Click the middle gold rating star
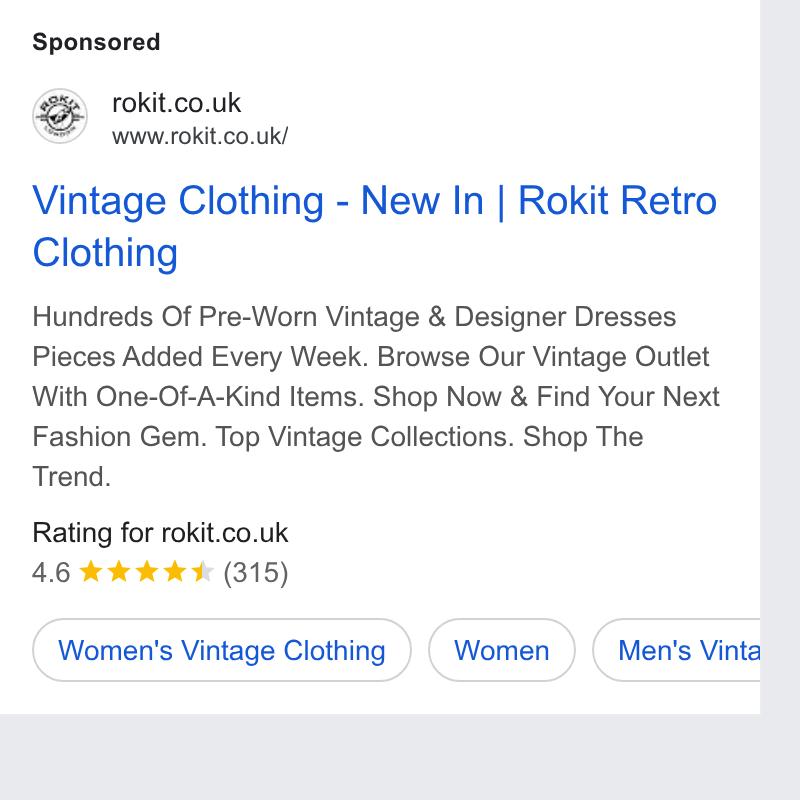The width and height of the screenshot is (800, 800). pyautogui.click(x=147, y=571)
